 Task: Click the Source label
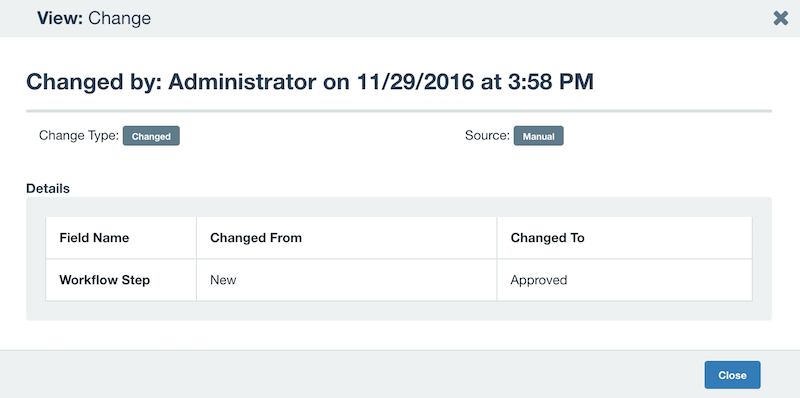click(487, 136)
